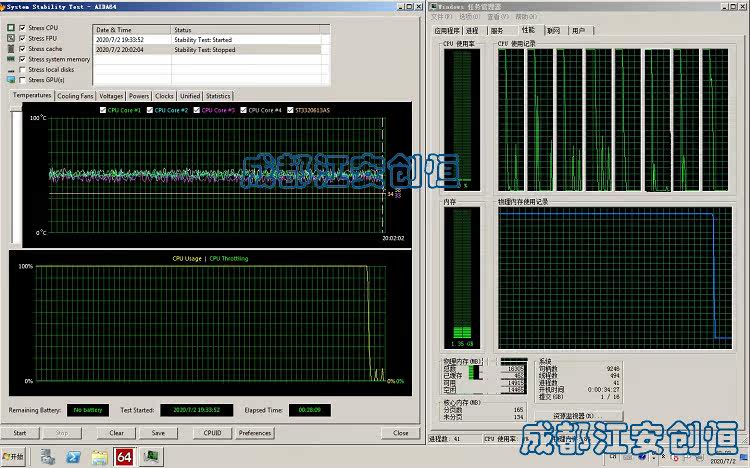The width and height of the screenshot is (750, 468).
Task: Hide CPU Core #3 temperature line
Action: [x=197, y=110]
